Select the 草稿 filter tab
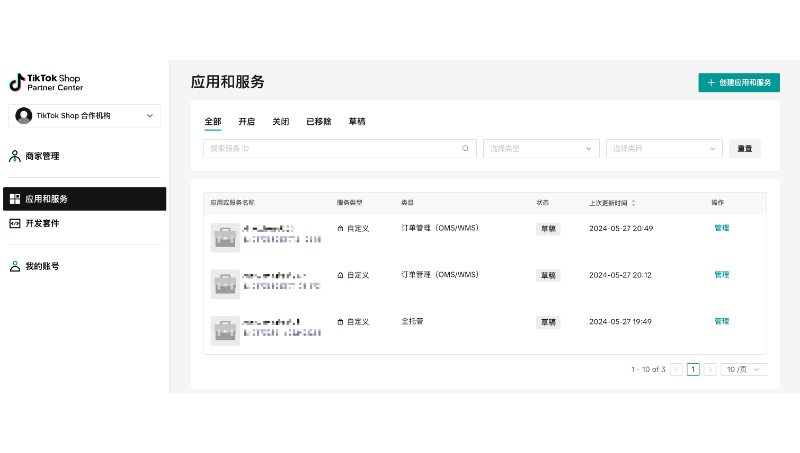The height and width of the screenshot is (453, 800). click(x=356, y=121)
